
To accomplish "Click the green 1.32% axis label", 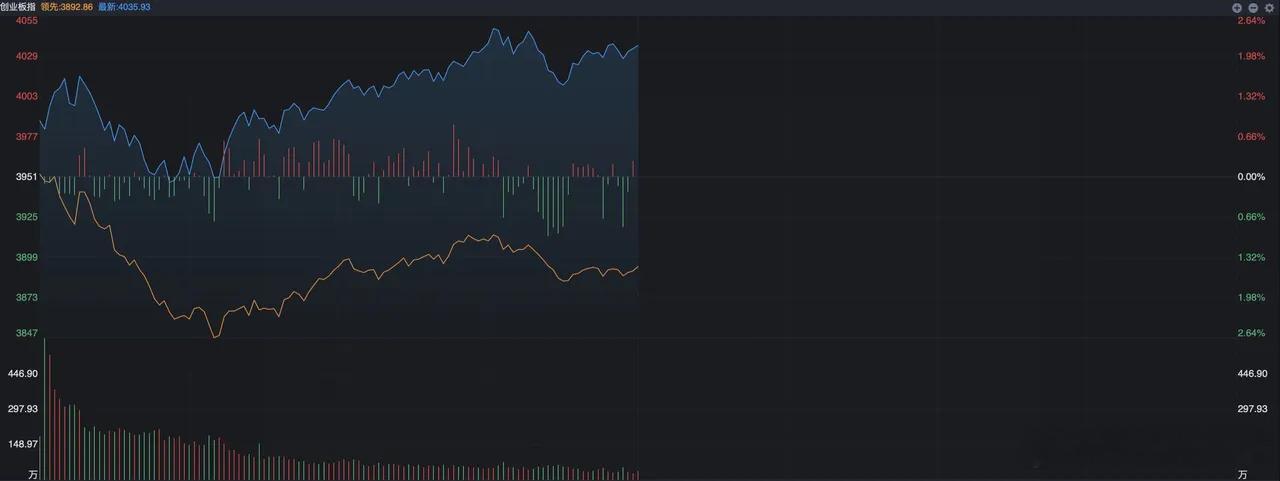I will [x=1251, y=257].
